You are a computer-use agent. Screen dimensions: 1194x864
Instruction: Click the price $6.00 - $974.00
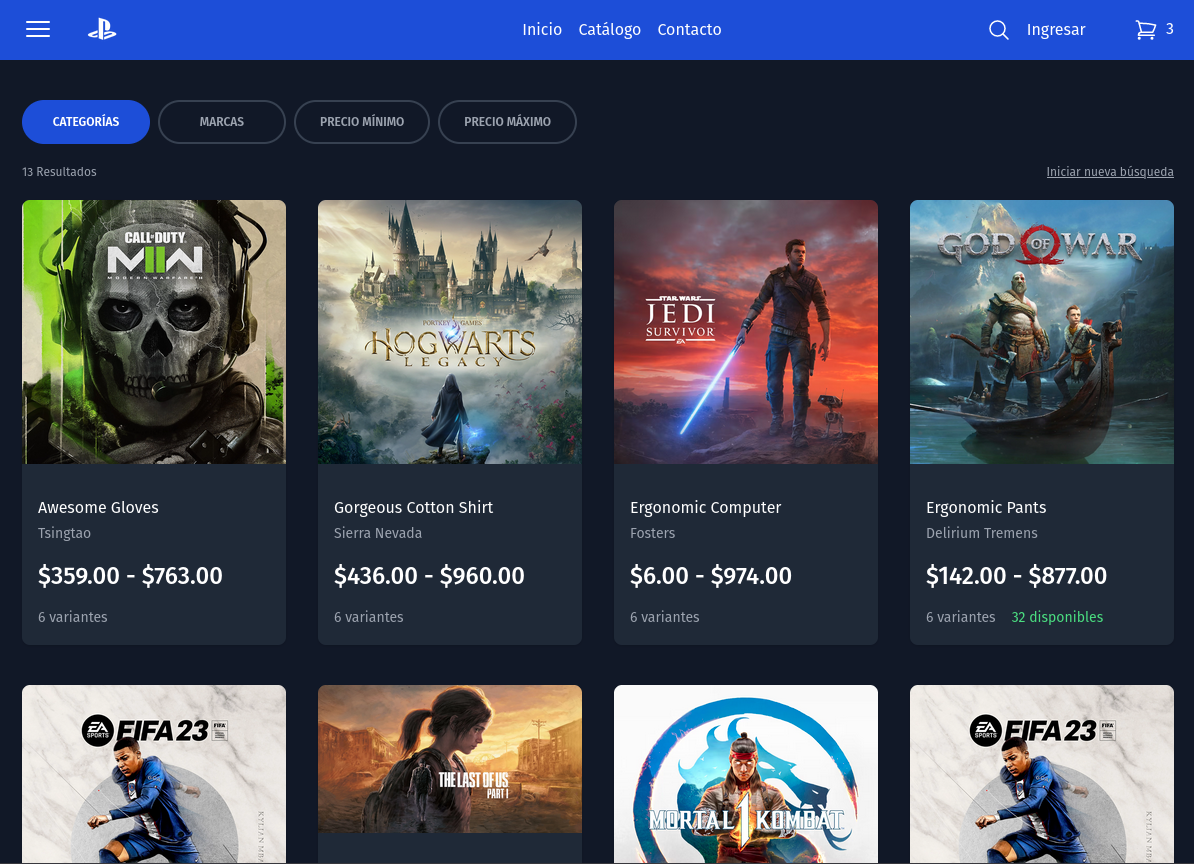[x=710, y=576]
